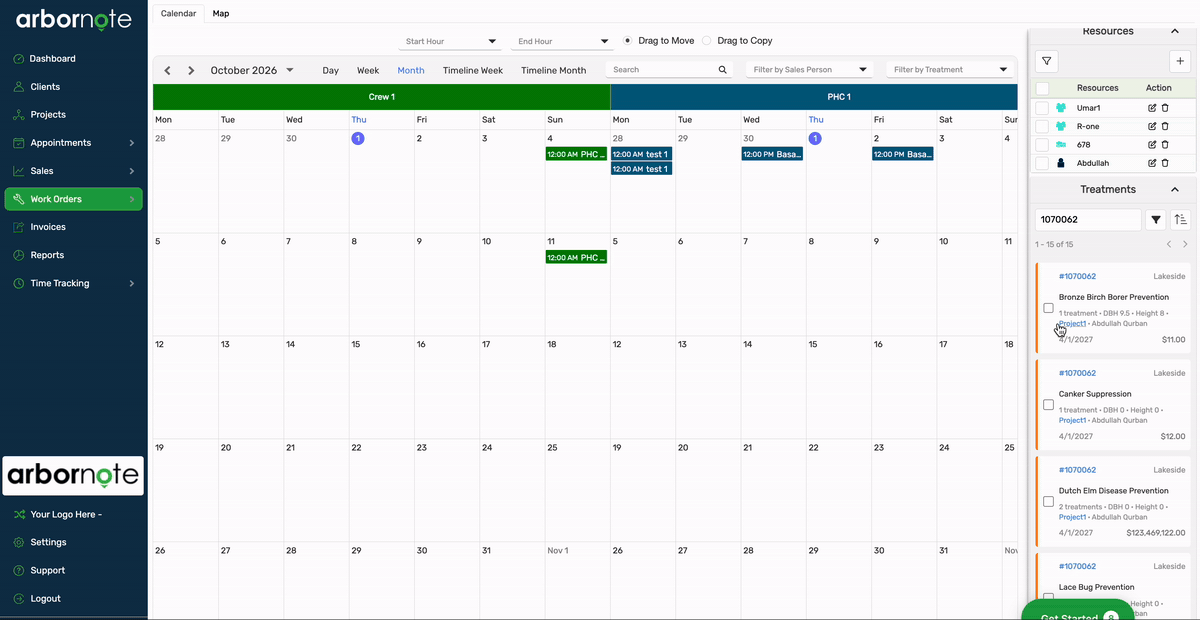Screen dimensions: 1200x620
Task: Go to previous month arrow
Action: pyautogui.click(x=167, y=71)
